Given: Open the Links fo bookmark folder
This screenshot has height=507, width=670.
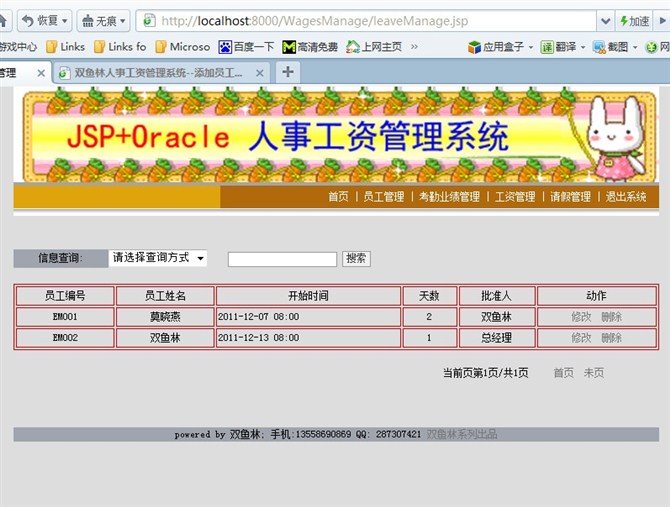Looking at the screenshot, I should pyautogui.click(x=120, y=47).
